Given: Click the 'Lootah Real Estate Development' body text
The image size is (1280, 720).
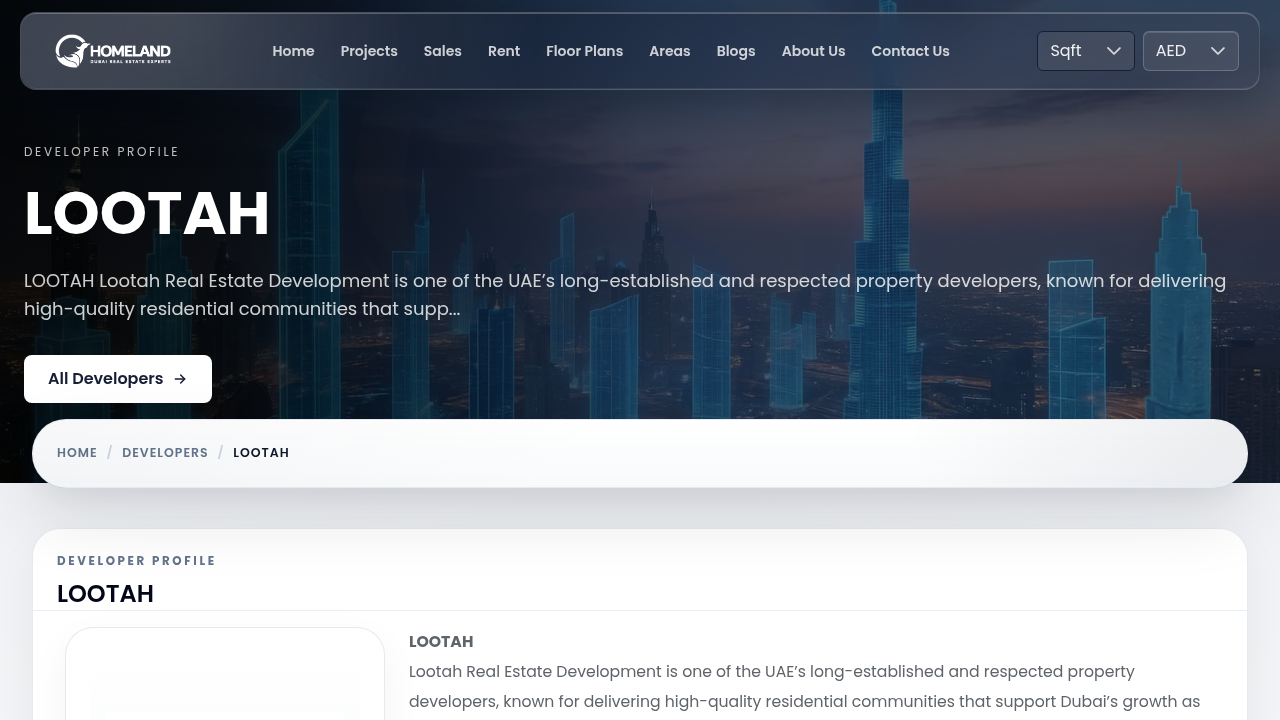Looking at the screenshot, I should point(805,687).
